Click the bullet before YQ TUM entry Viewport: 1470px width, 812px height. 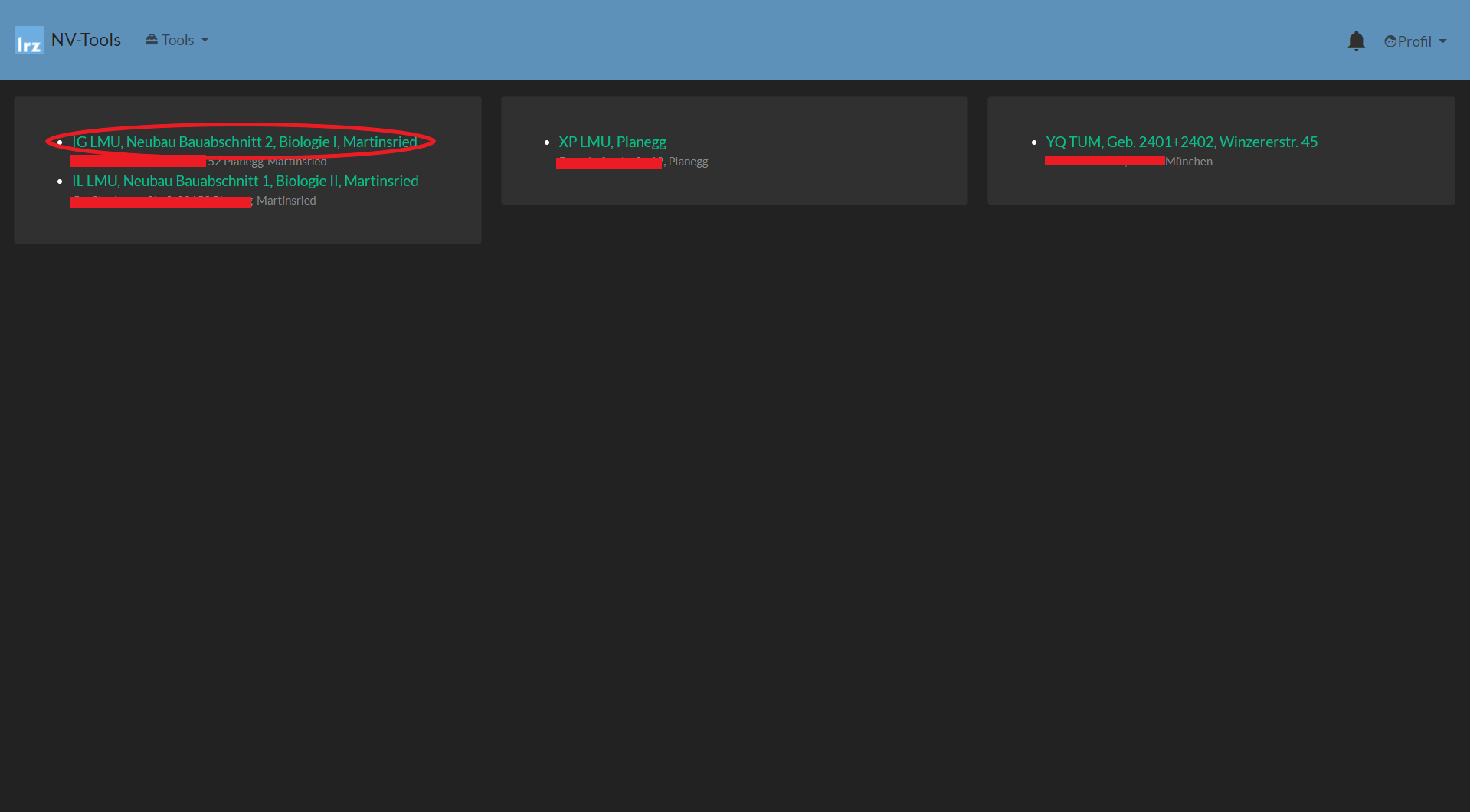[x=1034, y=142]
